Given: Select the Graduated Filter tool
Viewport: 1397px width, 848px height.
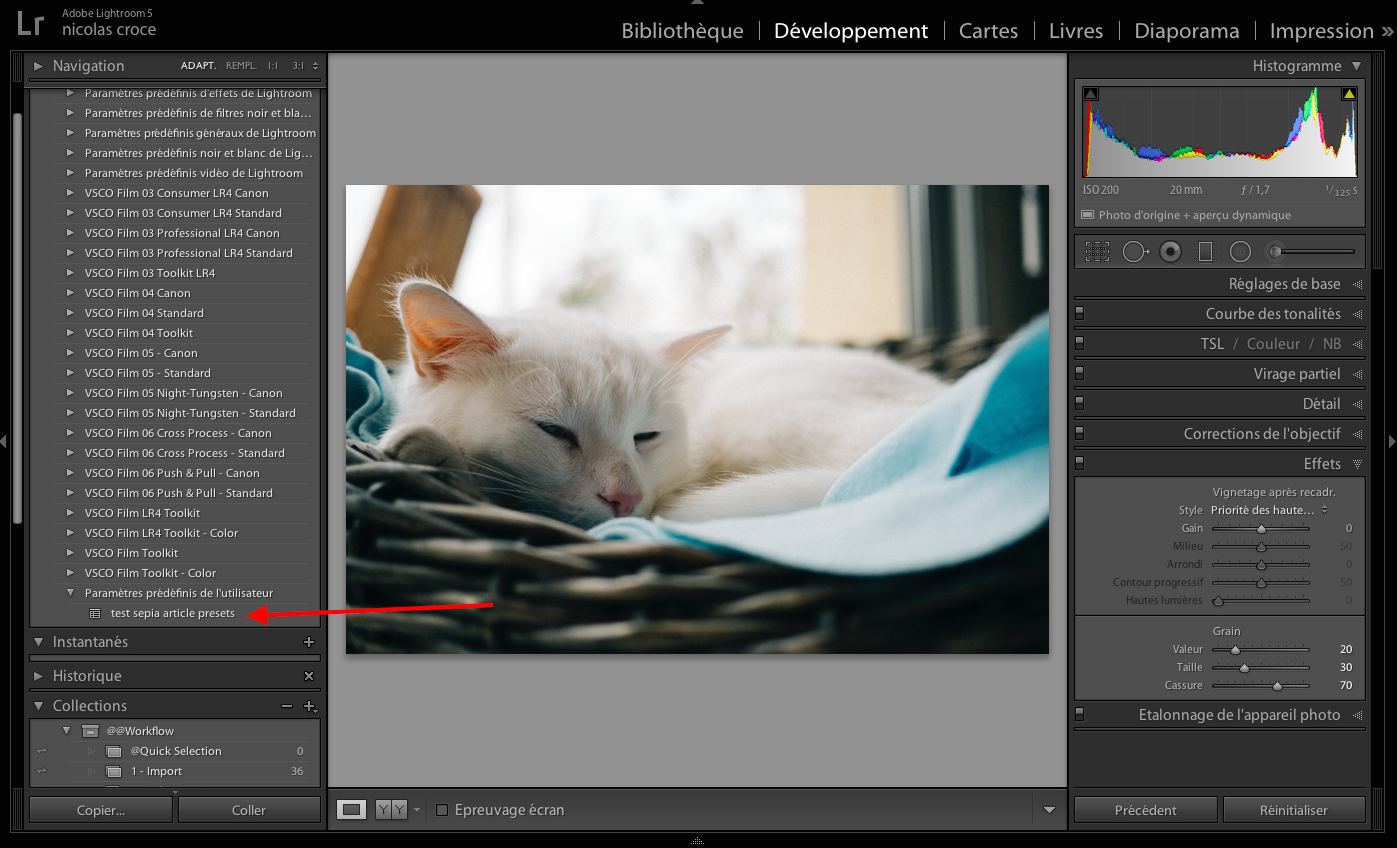Looking at the screenshot, I should pyautogui.click(x=1205, y=252).
